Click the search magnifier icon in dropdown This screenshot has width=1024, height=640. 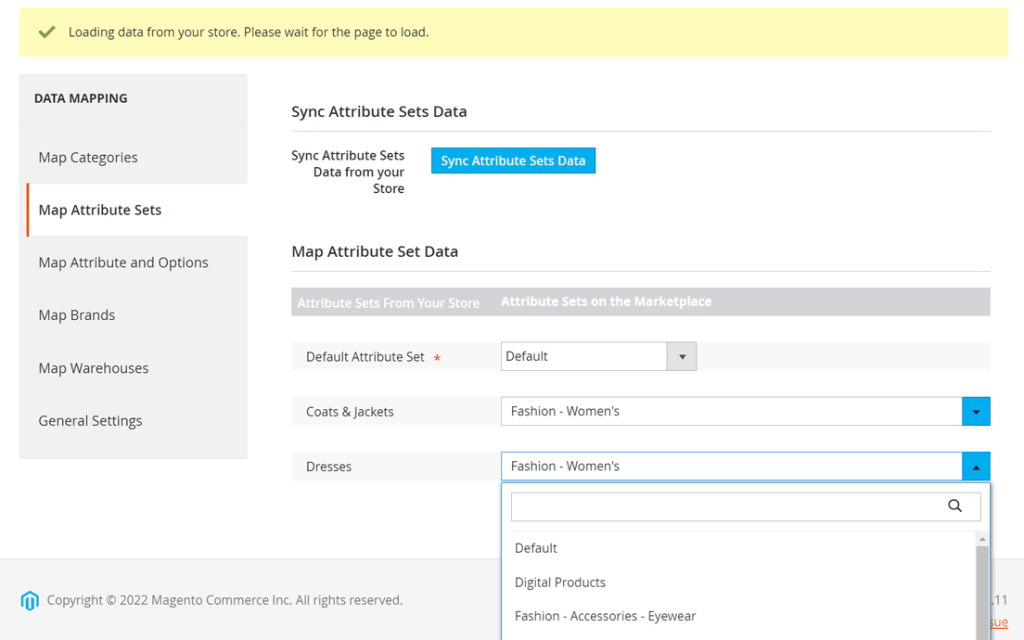coord(955,506)
